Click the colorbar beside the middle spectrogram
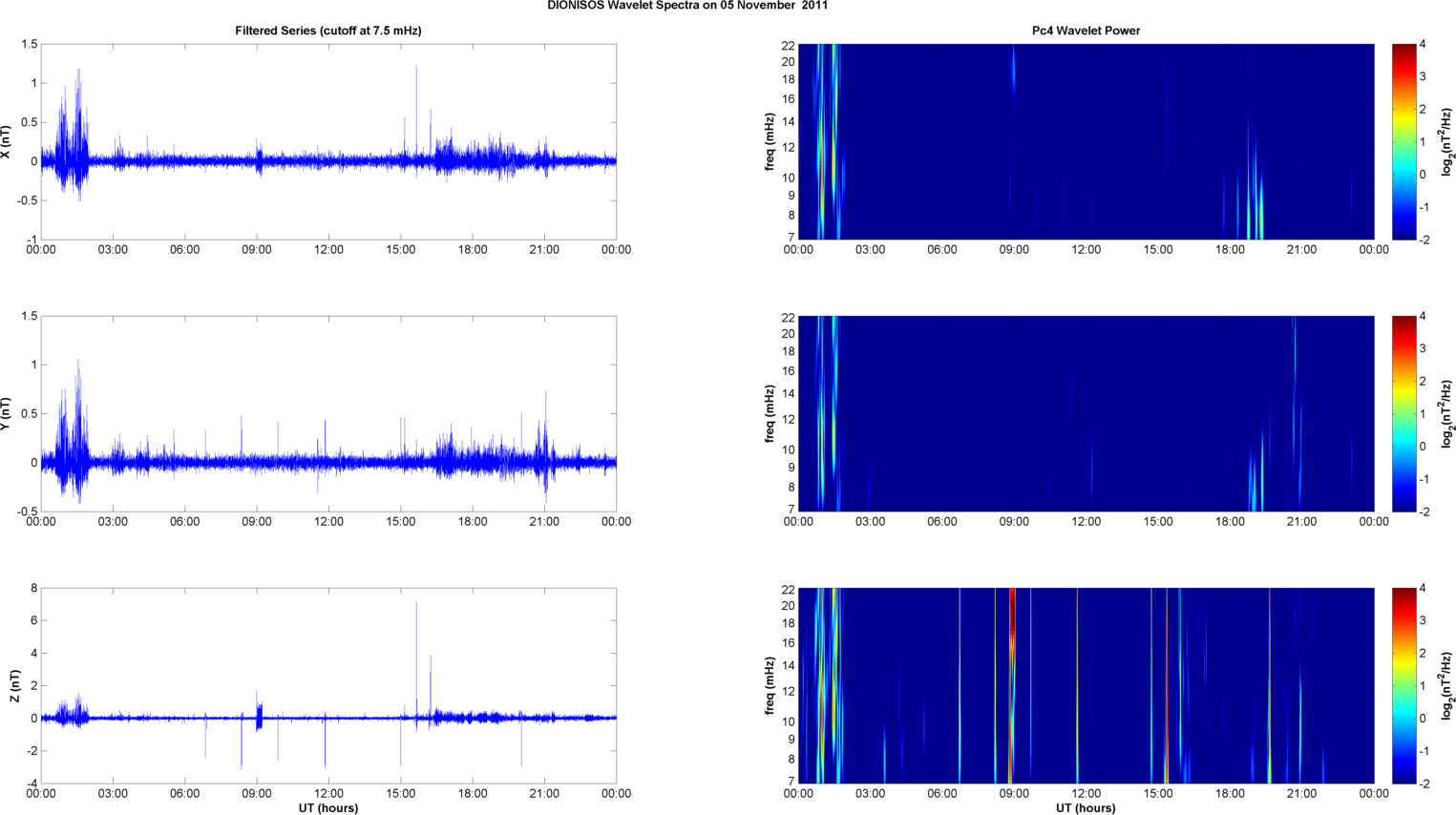 point(1404,413)
